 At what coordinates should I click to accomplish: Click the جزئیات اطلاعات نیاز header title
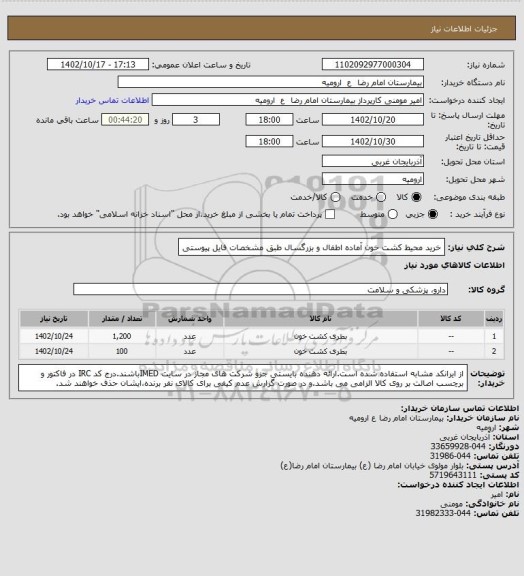(464, 29)
